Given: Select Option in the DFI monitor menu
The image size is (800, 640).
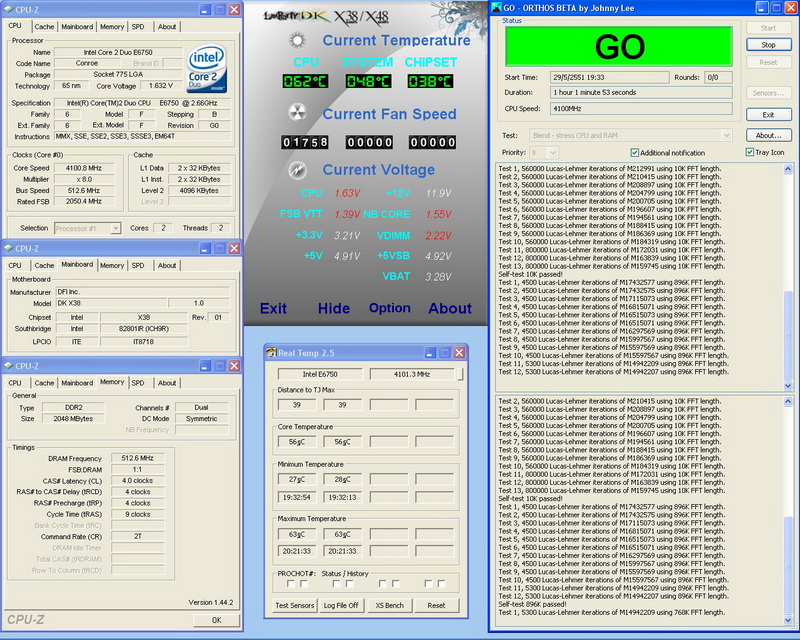Looking at the screenshot, I should pos(390,308).
